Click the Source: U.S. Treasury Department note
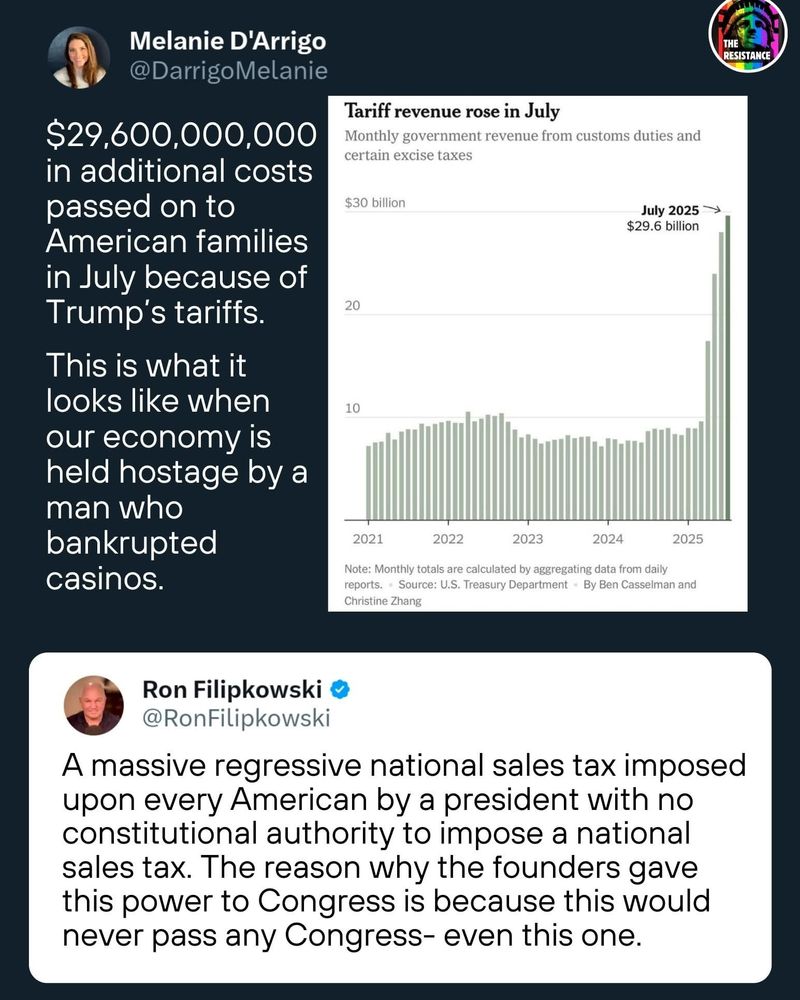The height and width of the screenshot is (1000, 800). [482, 584]
